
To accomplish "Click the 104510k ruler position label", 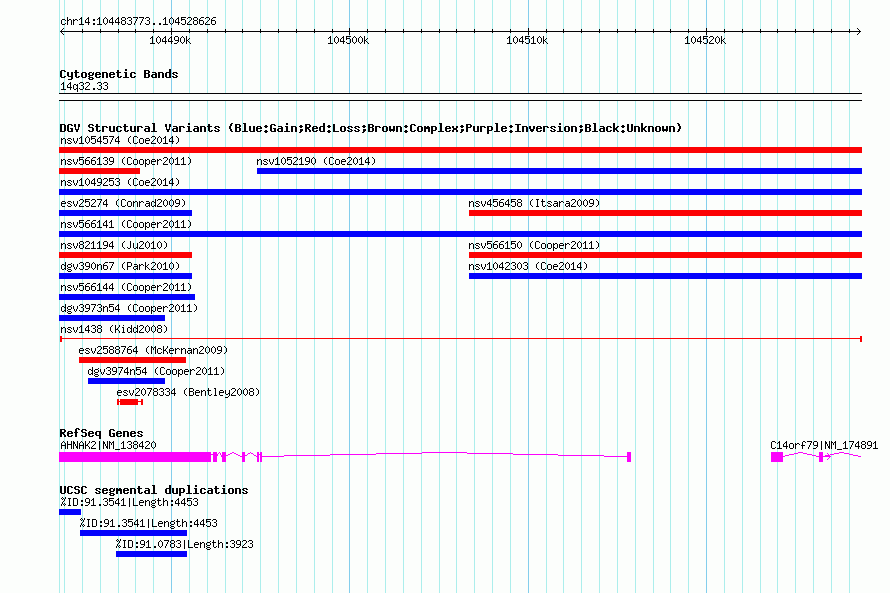I will (x=527, y=40).
